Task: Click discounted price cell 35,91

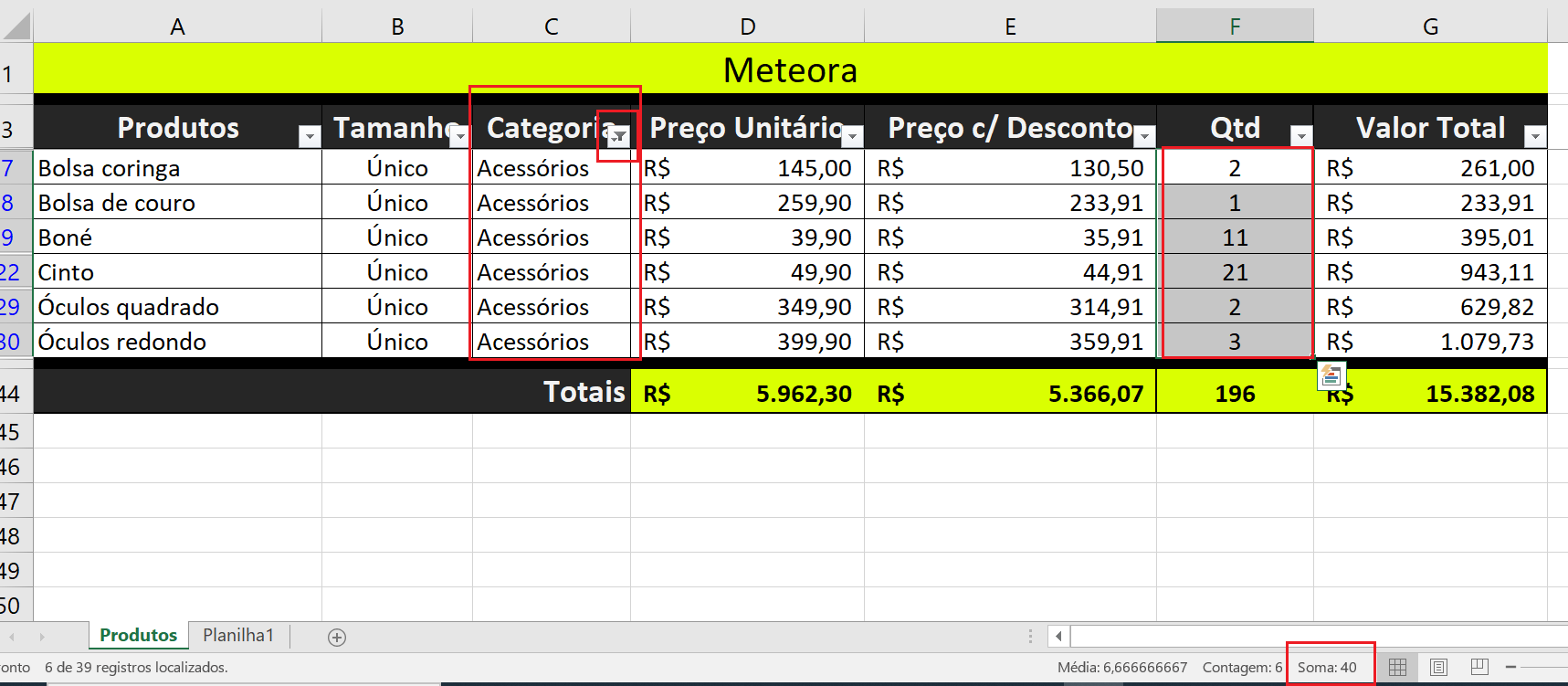Action: (x=1010, y=237)
